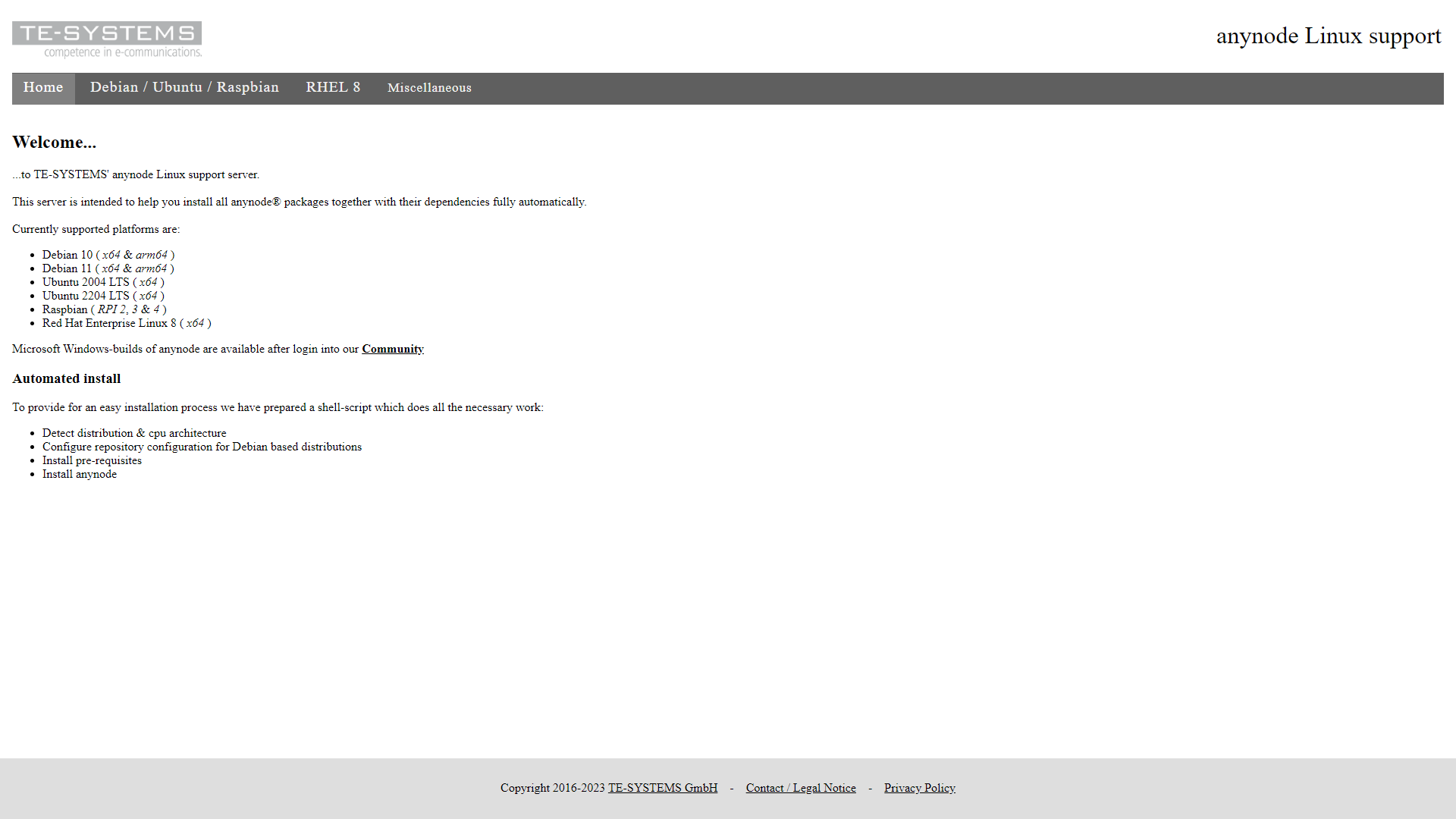Click 'Detect distribution & cpu architecture' bullet
1456x819 pixels.
[134, 433]
